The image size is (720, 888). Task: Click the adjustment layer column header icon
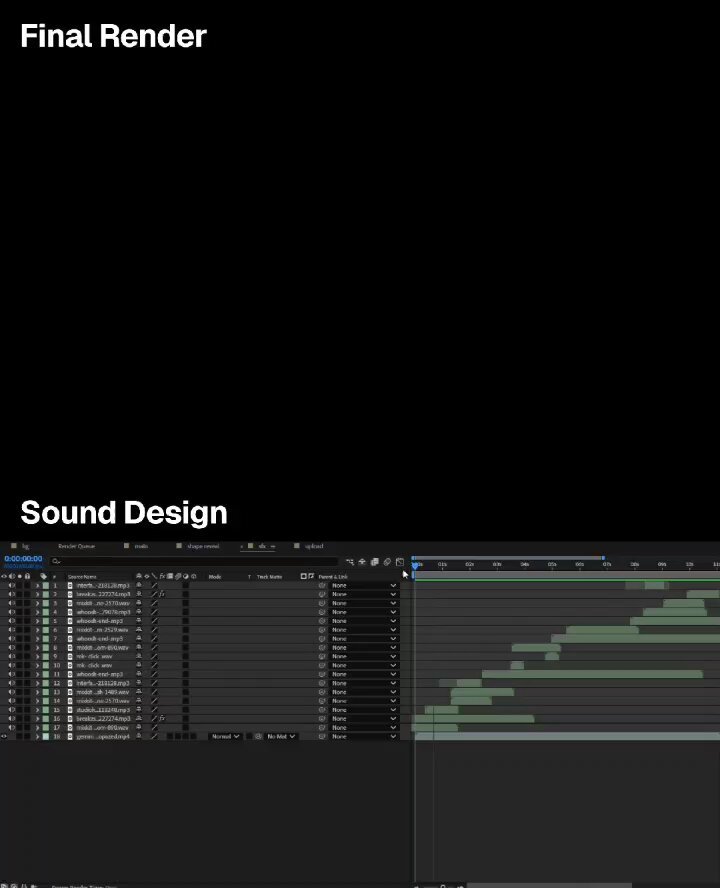pyautogui.click(x=186, y=577)
